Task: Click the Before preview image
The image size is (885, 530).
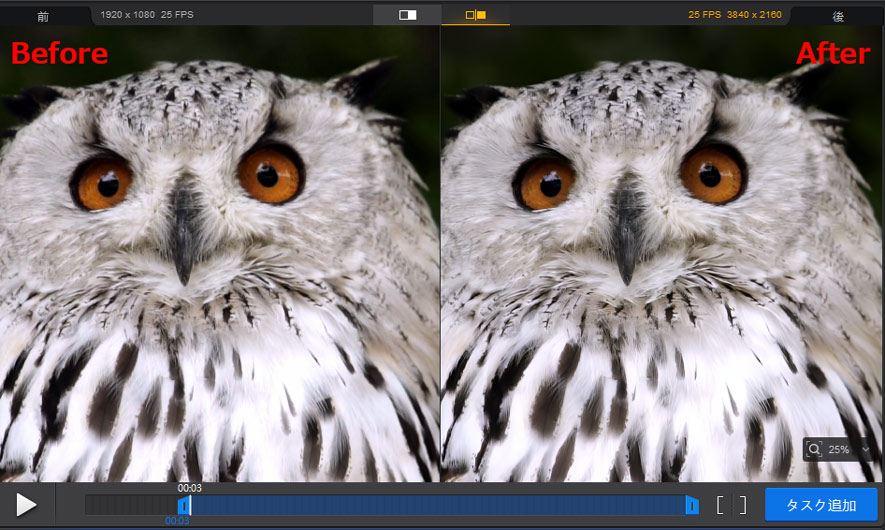Action: 220,253
